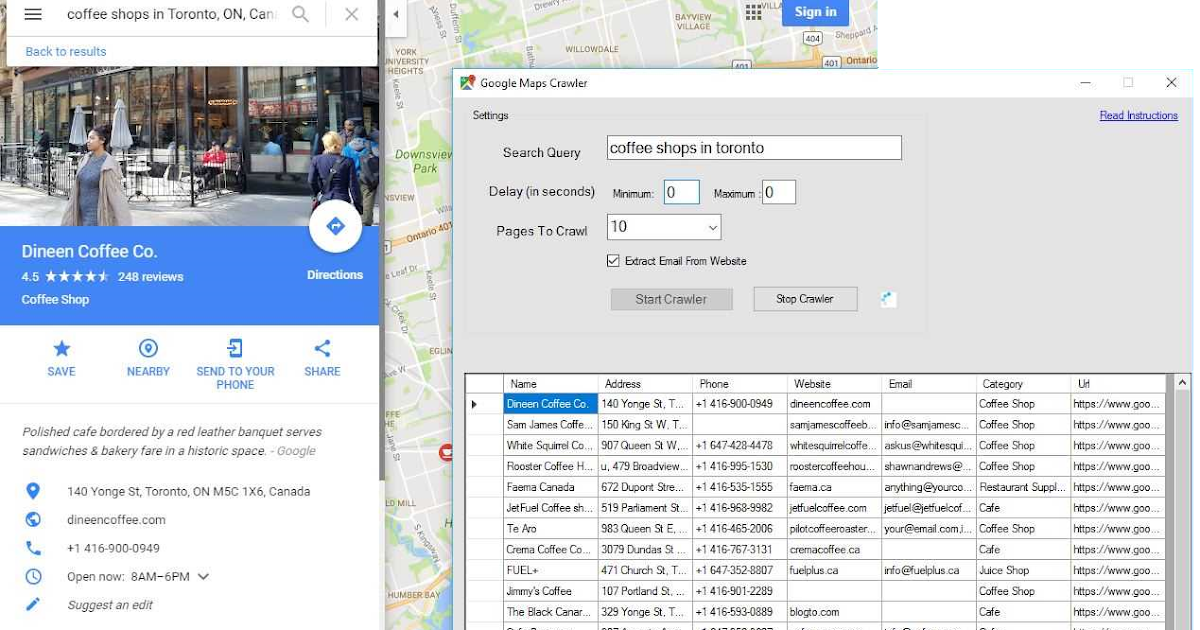The image size is (1200, 630).
Task: Click the Share icon
Action: click(x=322, y=348)
